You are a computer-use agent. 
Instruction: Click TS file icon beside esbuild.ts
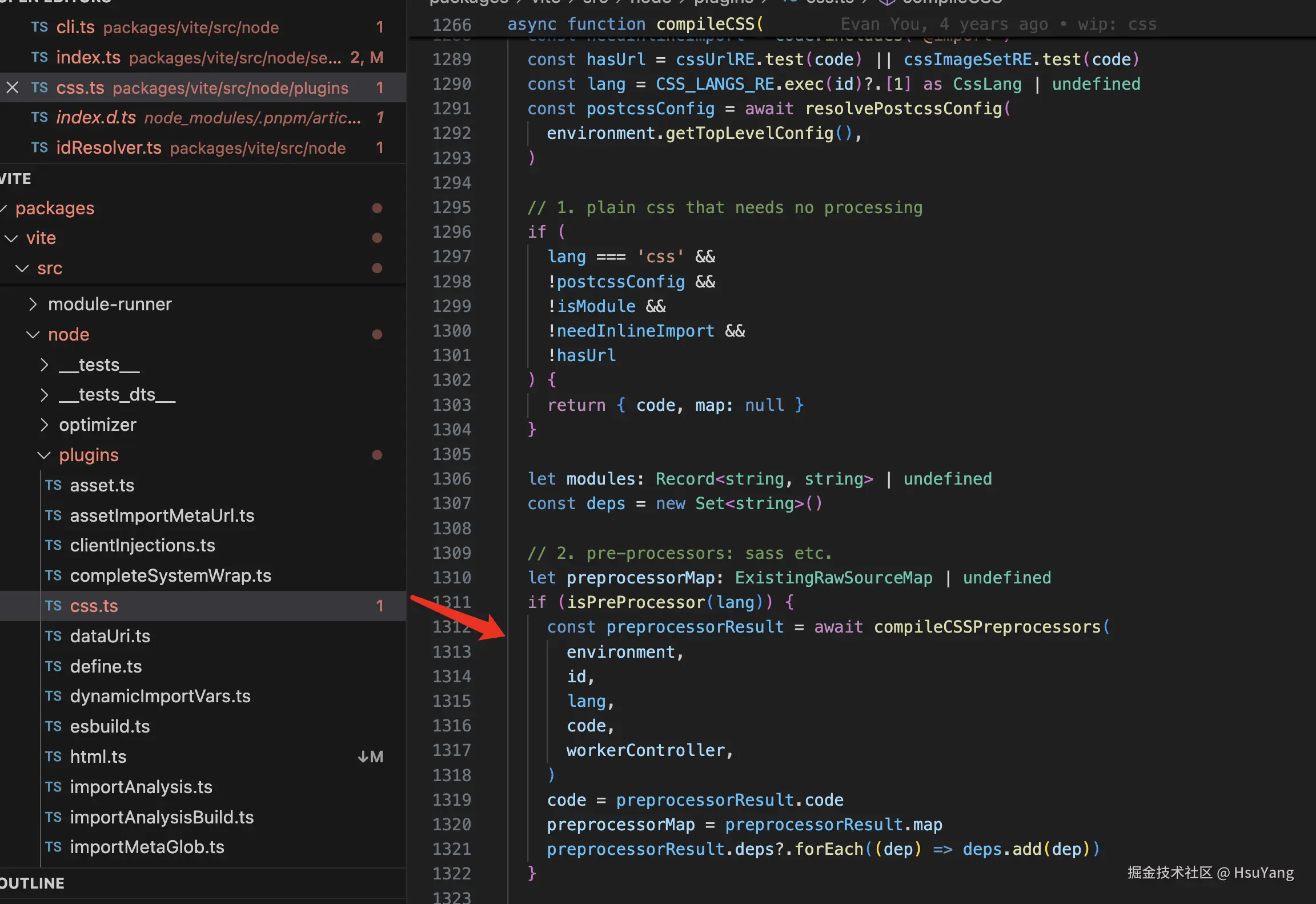[x=53, y=726]
